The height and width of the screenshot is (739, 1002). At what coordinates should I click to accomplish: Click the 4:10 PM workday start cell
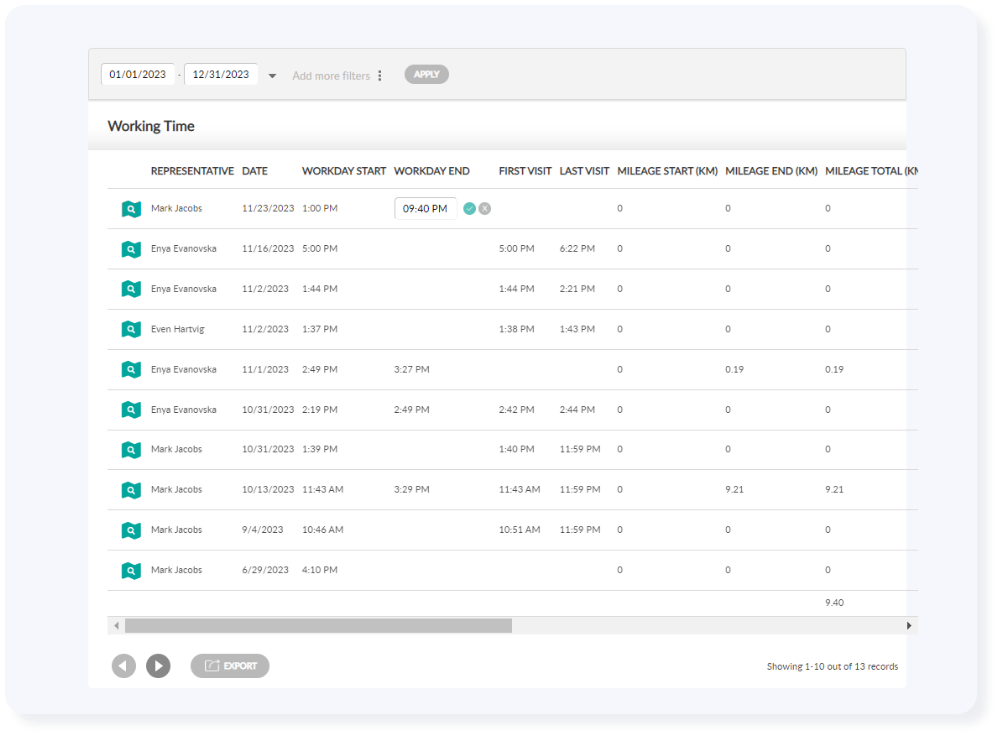pyautogui.click(x=320, y=570)
